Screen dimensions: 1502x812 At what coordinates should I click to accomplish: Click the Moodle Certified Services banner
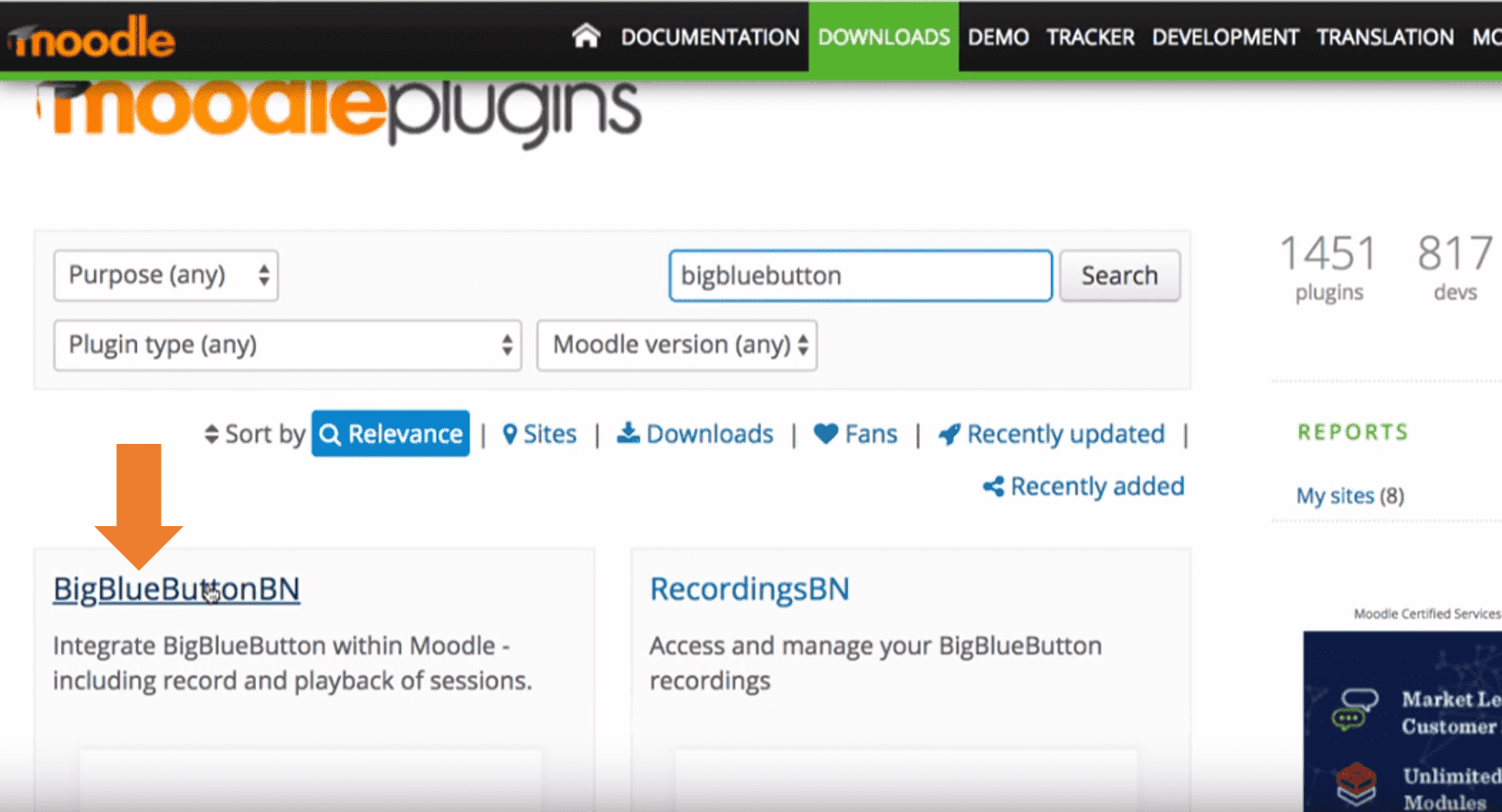[1402, 720]
